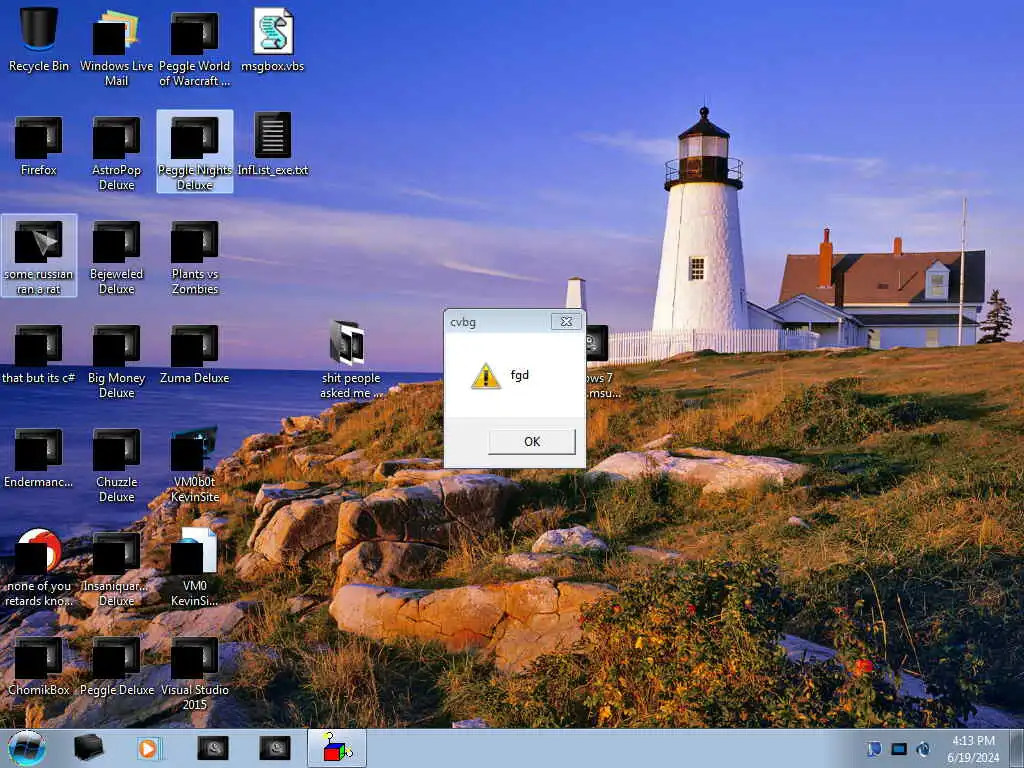Select the .msu file behind the dialog
1024x768 pixels.
600,362
